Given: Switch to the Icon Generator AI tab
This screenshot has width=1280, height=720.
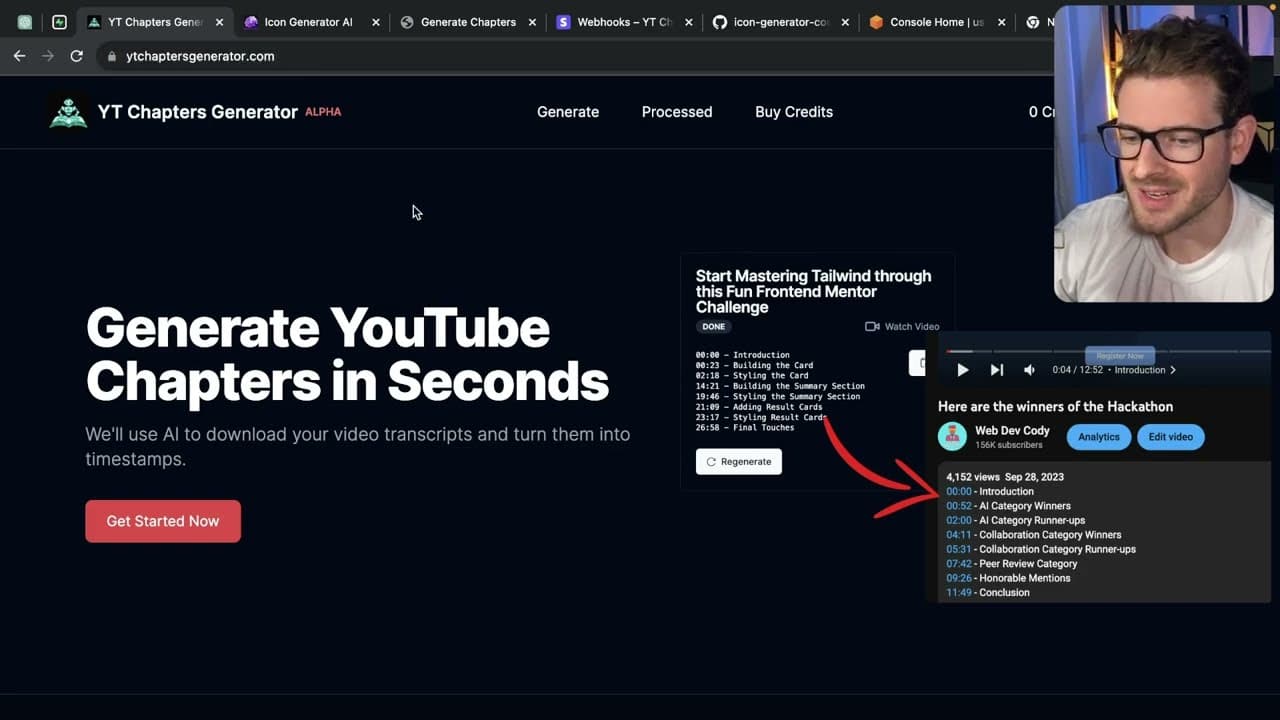Looking at the screenshot, I should [308, 22].
